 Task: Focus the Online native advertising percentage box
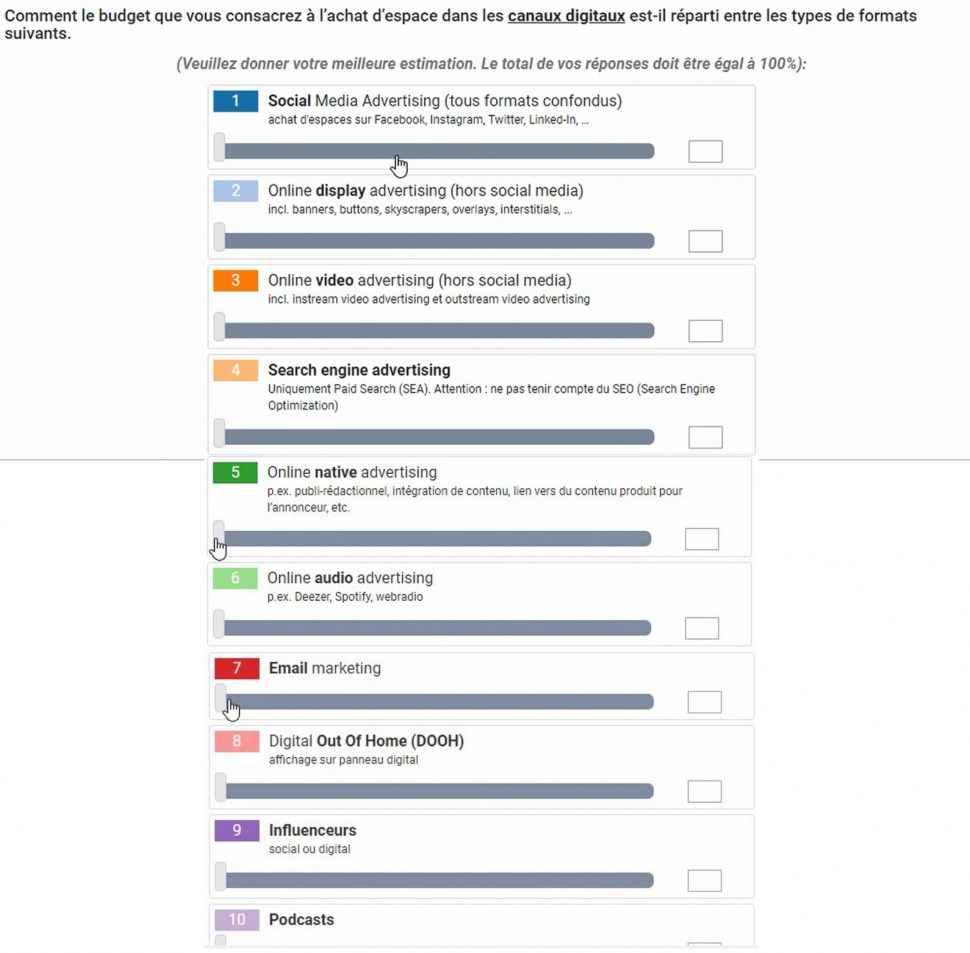pos(702,539)
